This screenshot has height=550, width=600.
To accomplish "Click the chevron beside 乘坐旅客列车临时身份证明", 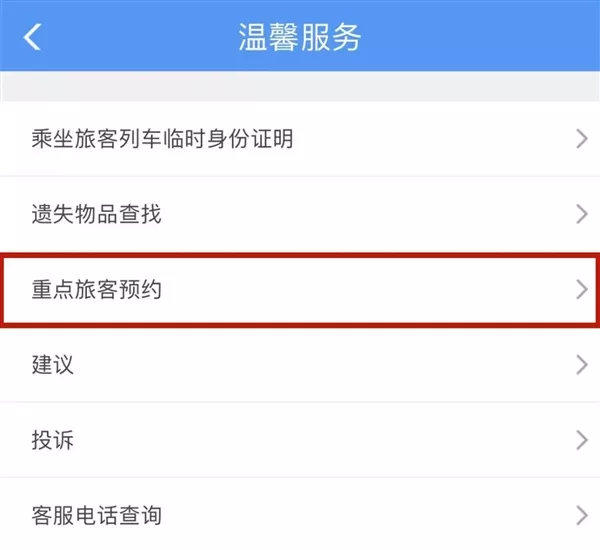I will 582,139.
